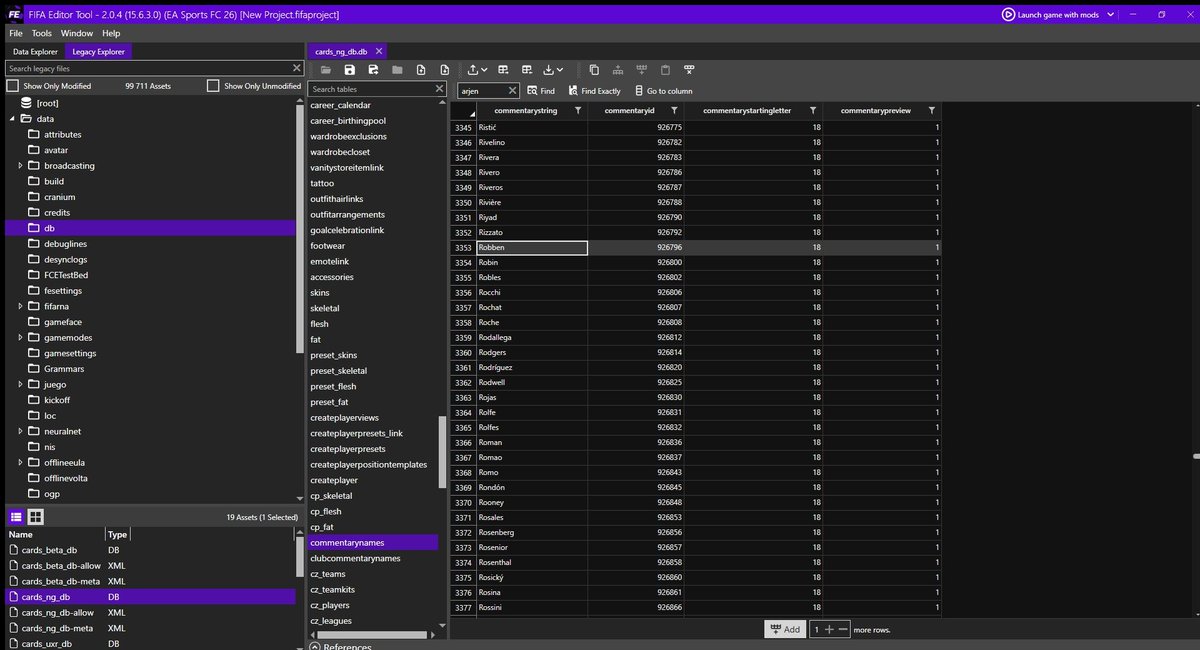Image resolution: width=1200 pixels, height=650 pixels.
Task: Close the cards_ng_db.db tab
Action: coord(379,51)
